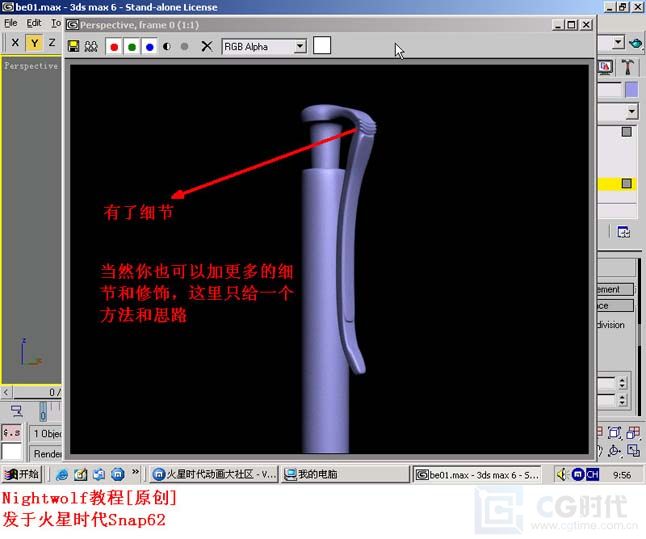Toggle first modifier stack square icon
This screenshot has width=646, height=539.
626,132
